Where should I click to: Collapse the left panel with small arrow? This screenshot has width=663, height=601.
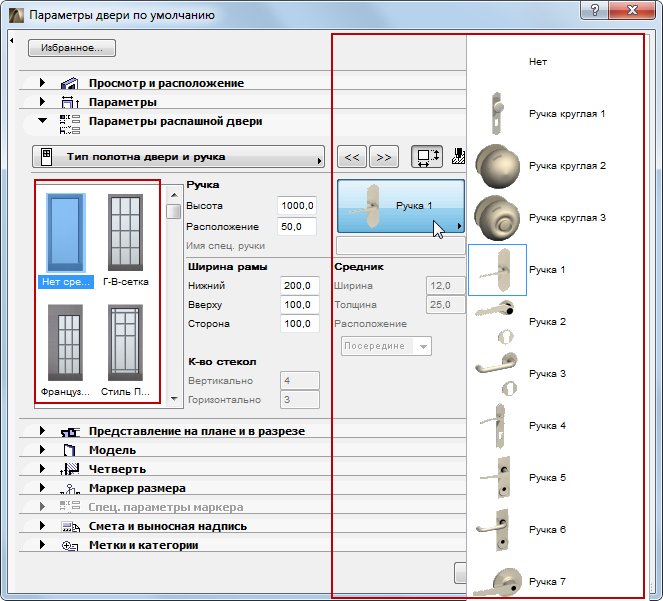(11, 40)
